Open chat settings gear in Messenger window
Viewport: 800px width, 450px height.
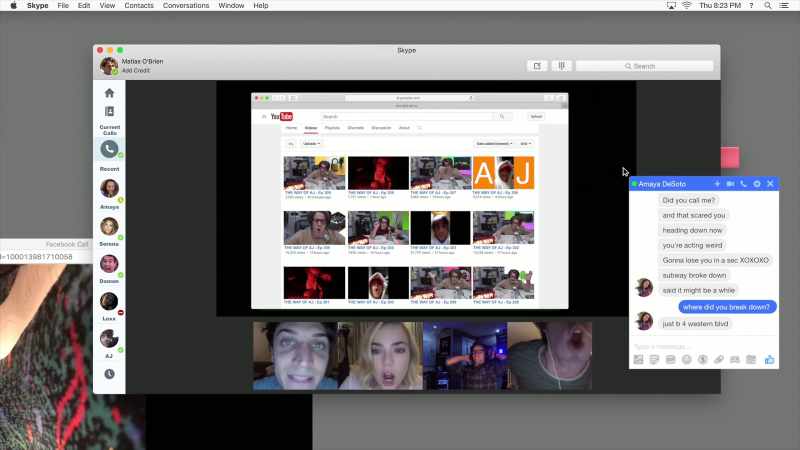pos(757,184)
